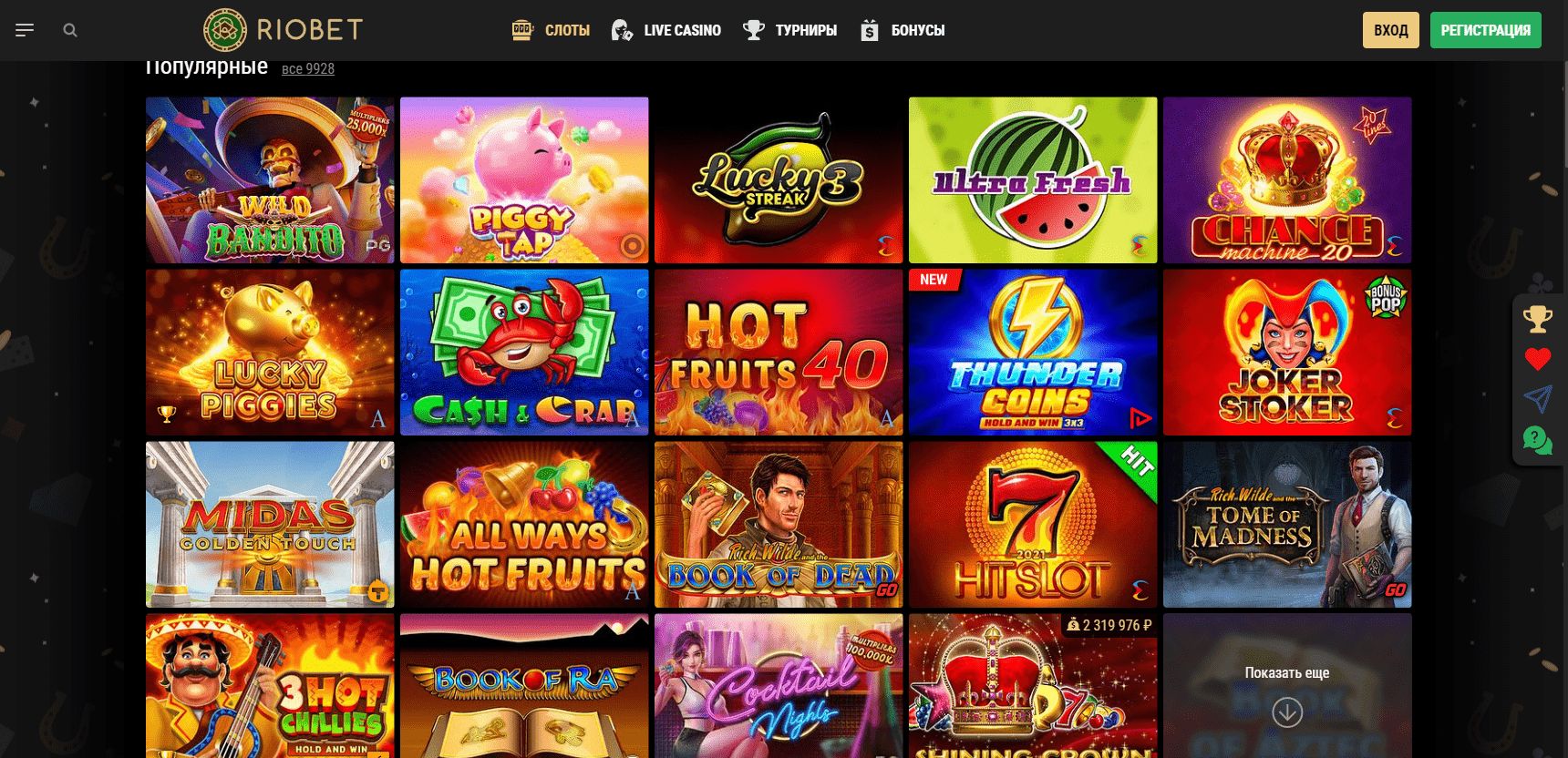The image size is (1568, 758).
Task: Open tournaments trophy icon in side panel
Action: coord(1538,319)
